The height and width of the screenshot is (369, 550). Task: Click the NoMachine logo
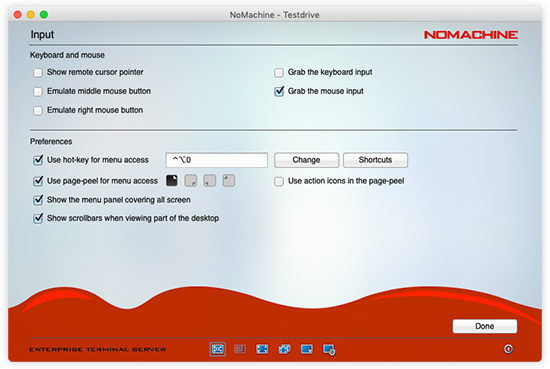(471, 35)
